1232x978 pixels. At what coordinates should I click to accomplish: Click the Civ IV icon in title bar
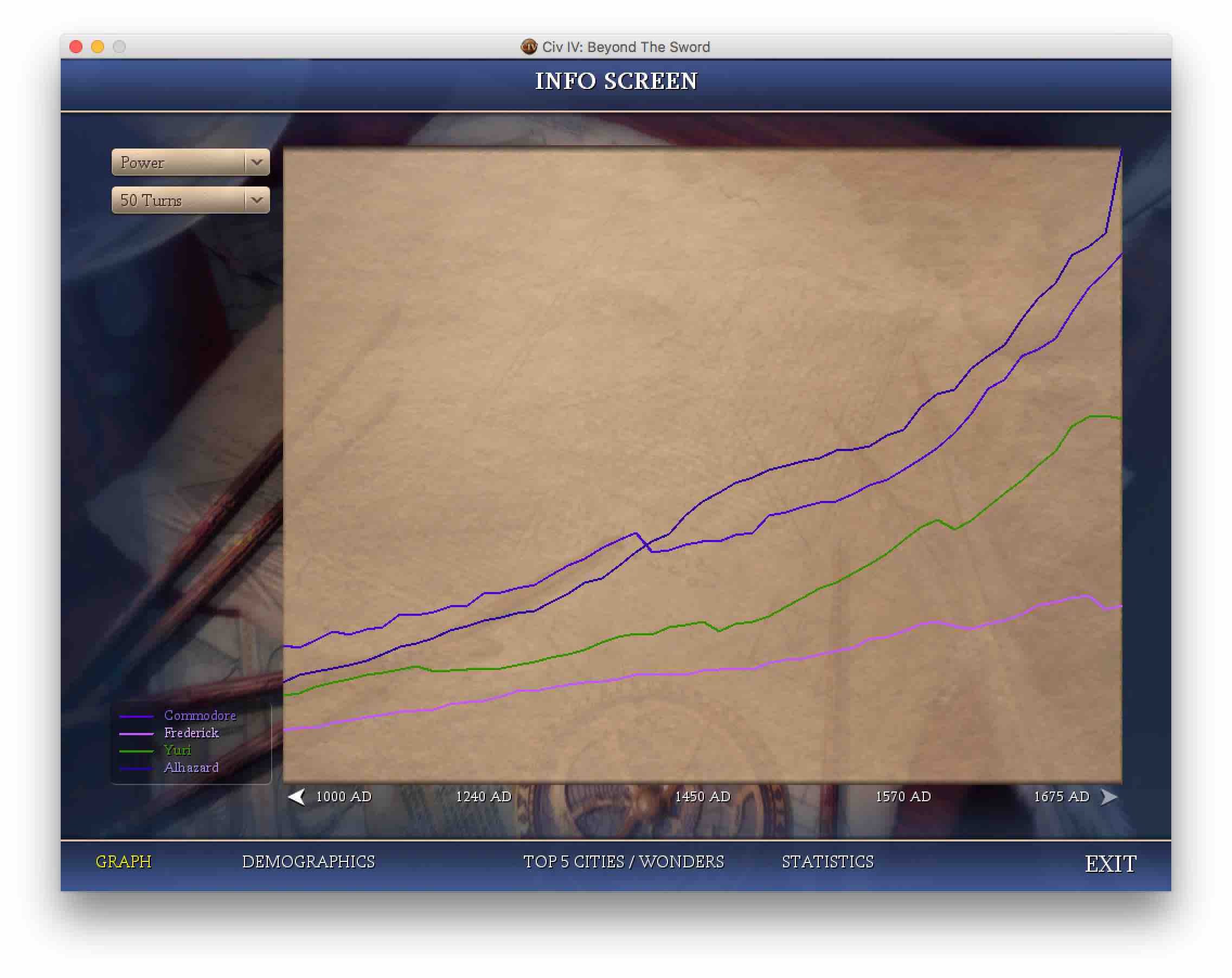[x=529, y=47]
